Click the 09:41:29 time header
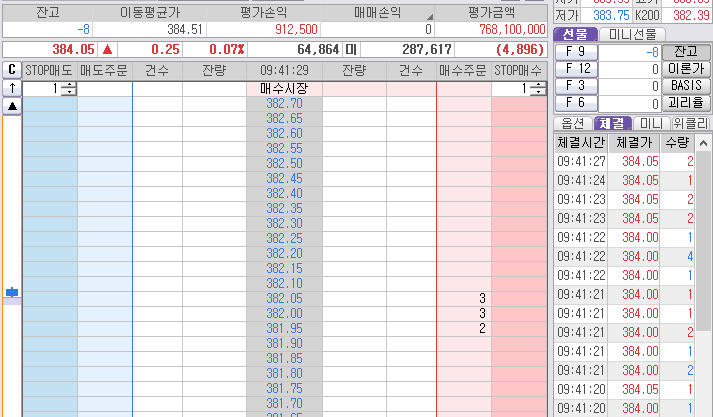The image size is (713, 417). (x=284, y=70)
